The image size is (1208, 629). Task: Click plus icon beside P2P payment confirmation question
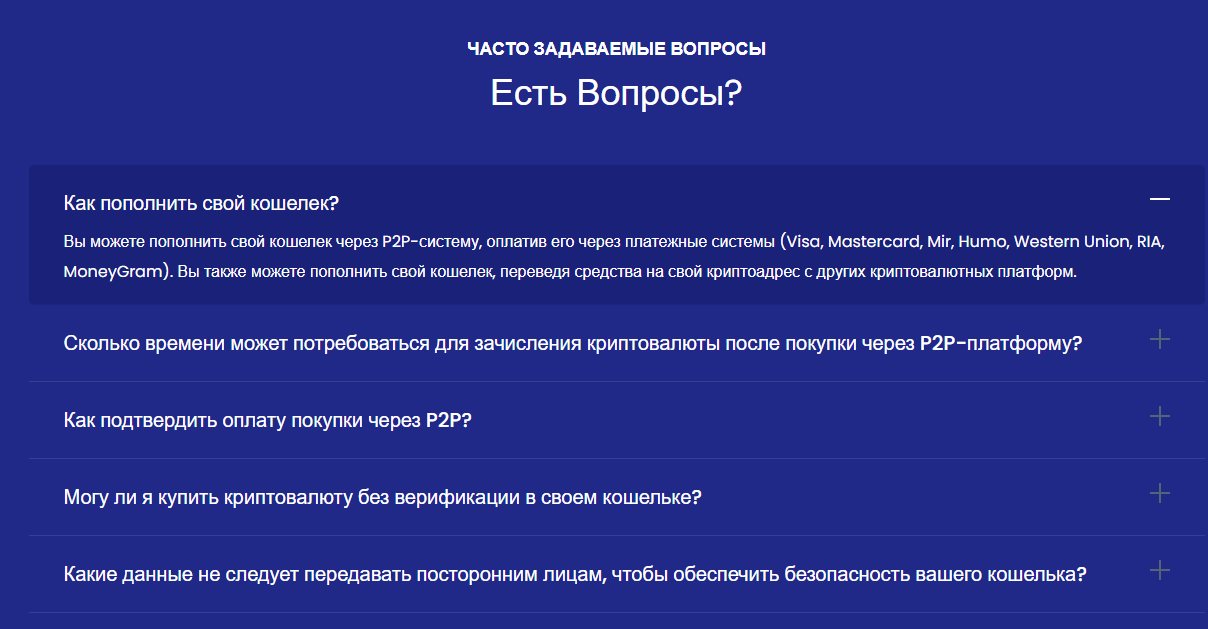pos(1159,416)
